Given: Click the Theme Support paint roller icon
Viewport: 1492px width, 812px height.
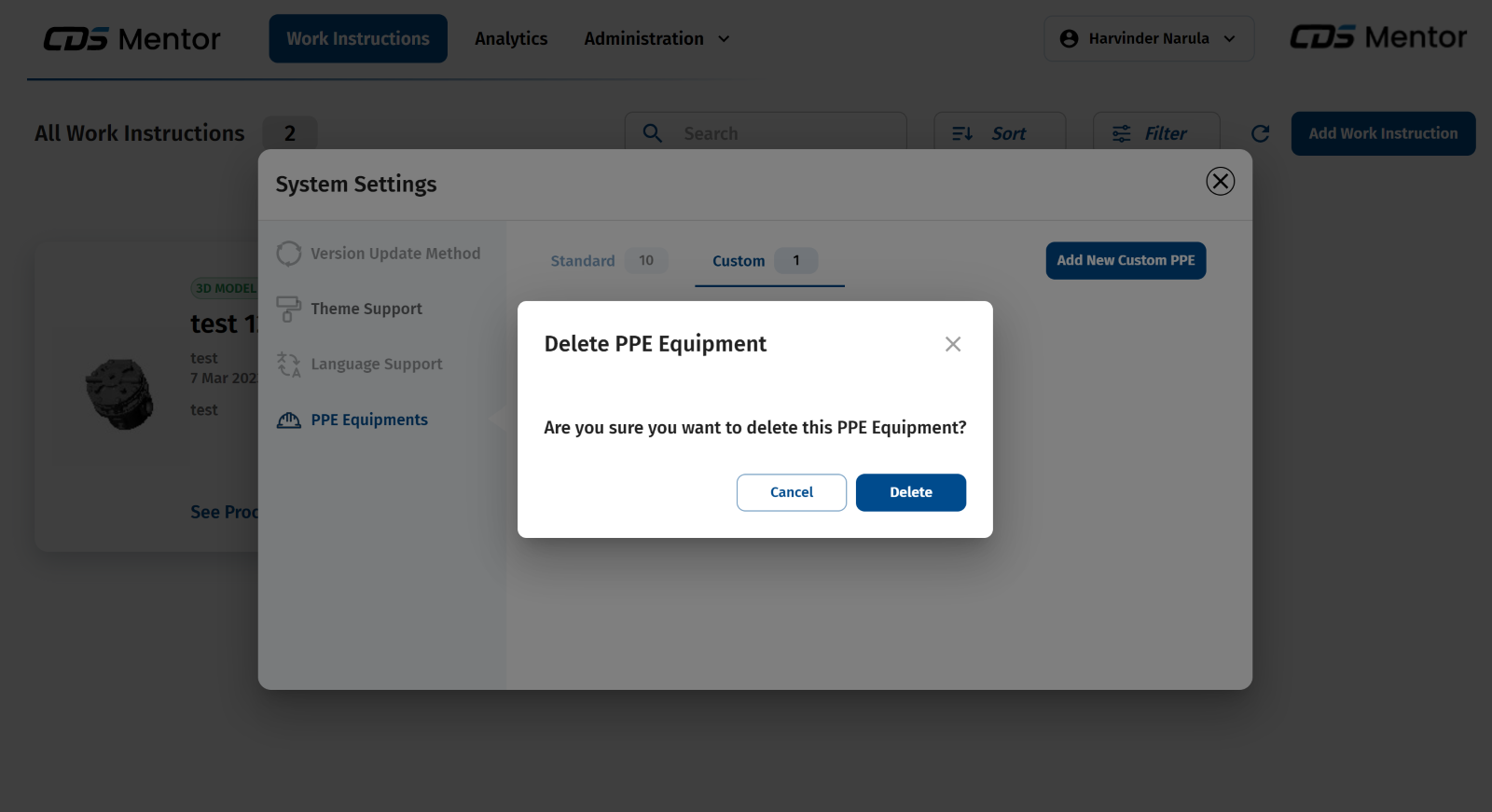Looking at the screenshot, I should (289, 309).
